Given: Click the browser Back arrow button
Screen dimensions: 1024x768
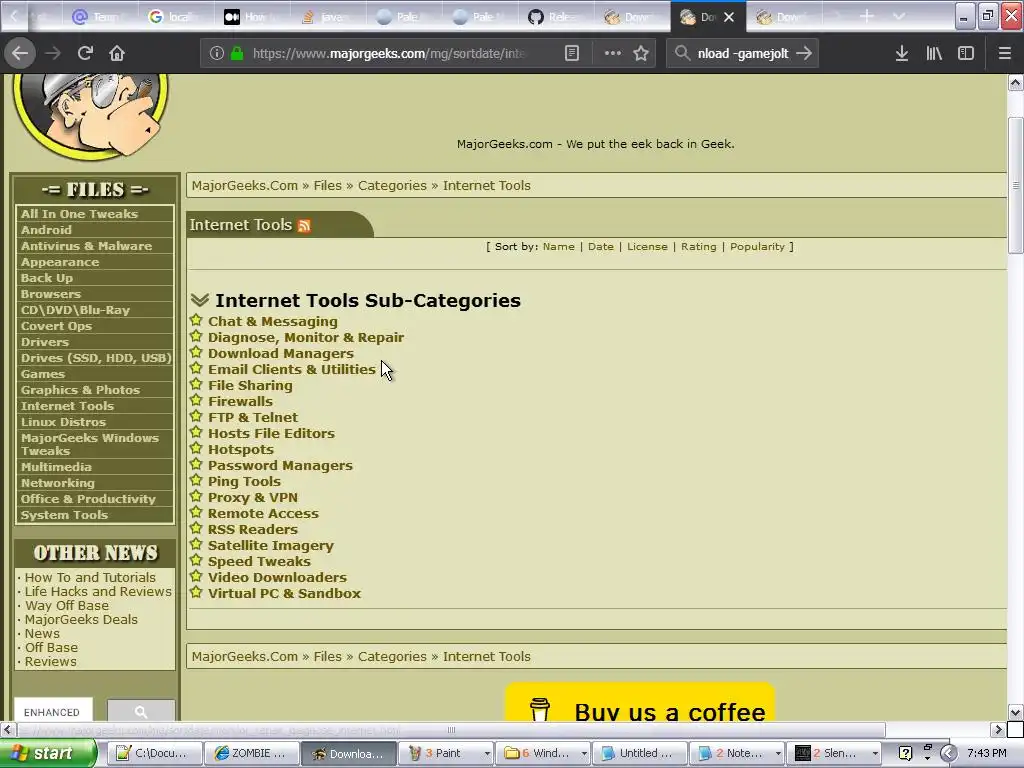Looking at the screenshot, I should [20, 53].
